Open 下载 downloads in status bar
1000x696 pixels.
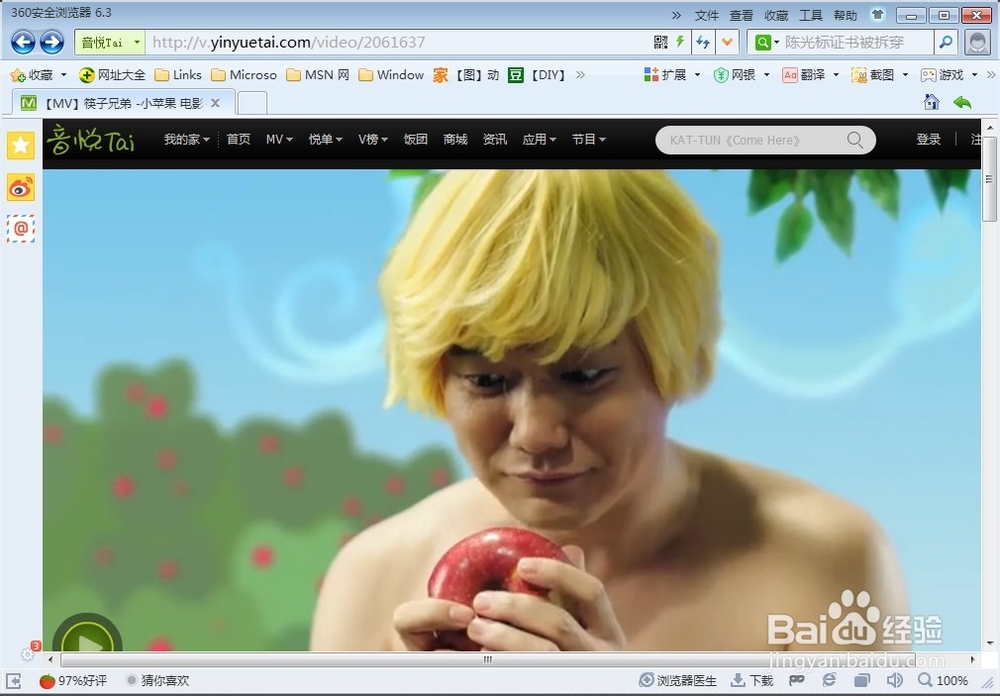(x=751, y=681)
